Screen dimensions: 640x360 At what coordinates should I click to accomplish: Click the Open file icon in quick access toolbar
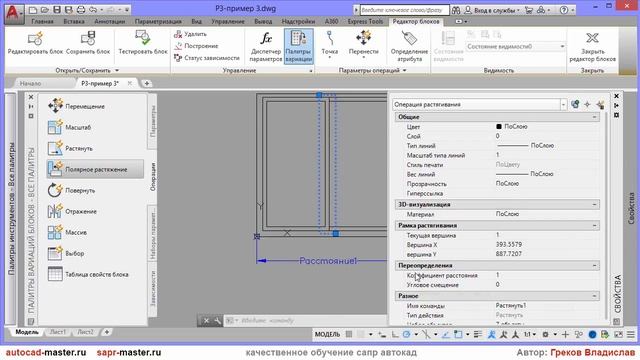45,9
